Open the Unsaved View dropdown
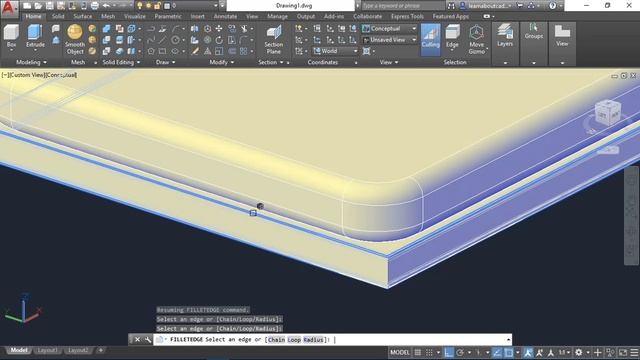This screenshot has width=640, height=360. click(x=389, y=40)
